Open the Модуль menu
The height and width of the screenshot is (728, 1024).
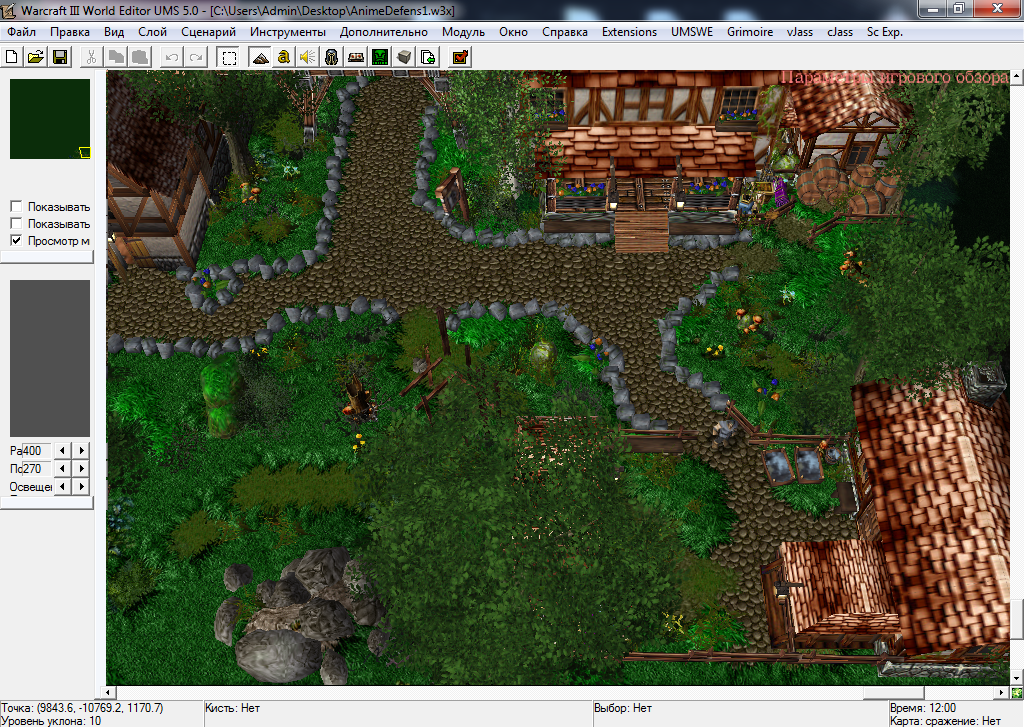(463, 32)
